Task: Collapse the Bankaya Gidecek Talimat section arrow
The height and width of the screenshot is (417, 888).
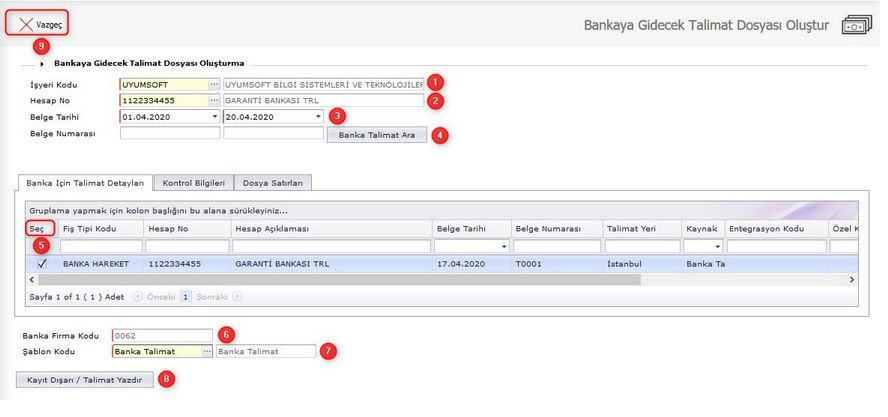Action: (x=42, y=63)
